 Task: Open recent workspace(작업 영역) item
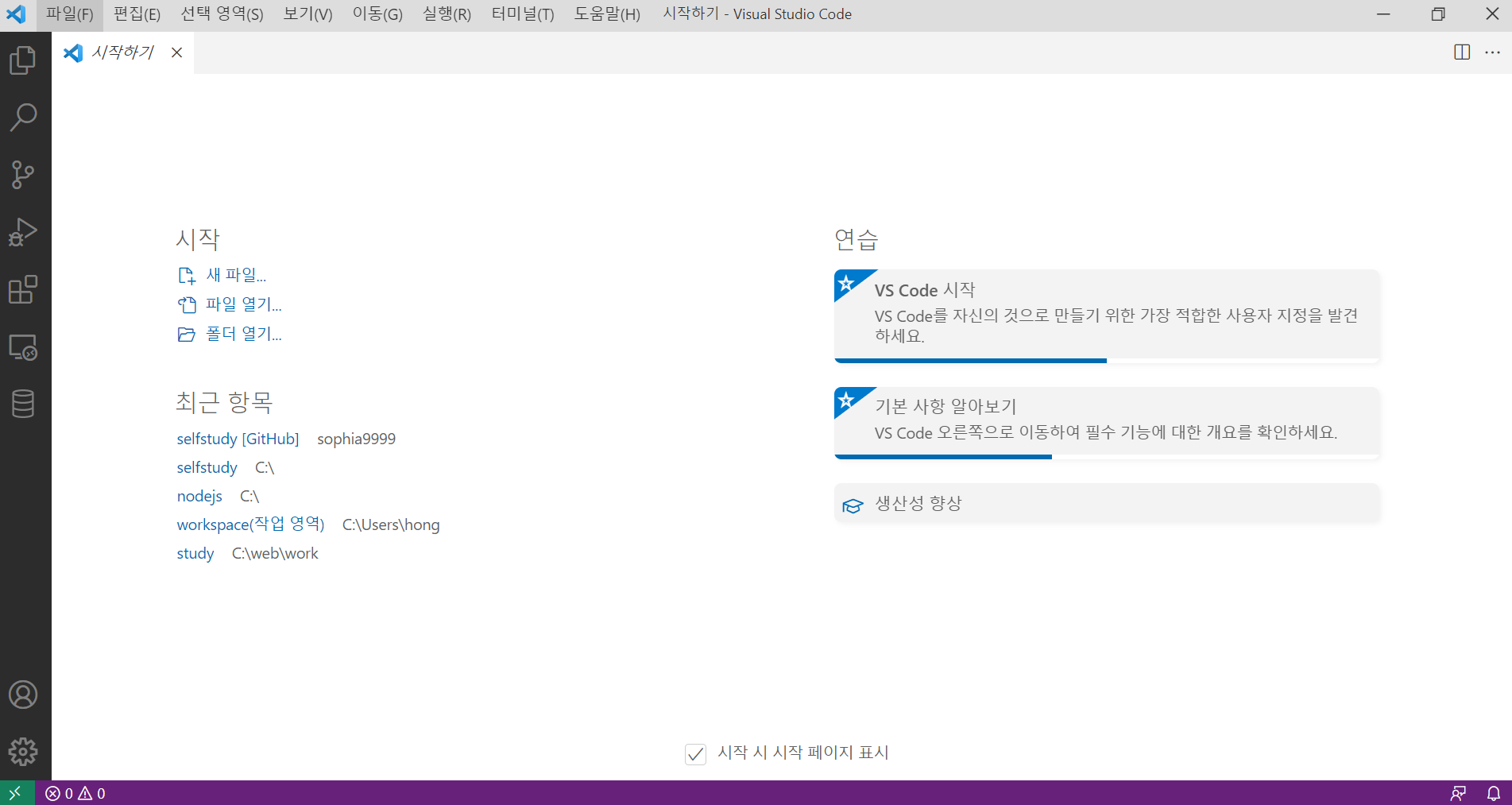pos(250,524)
